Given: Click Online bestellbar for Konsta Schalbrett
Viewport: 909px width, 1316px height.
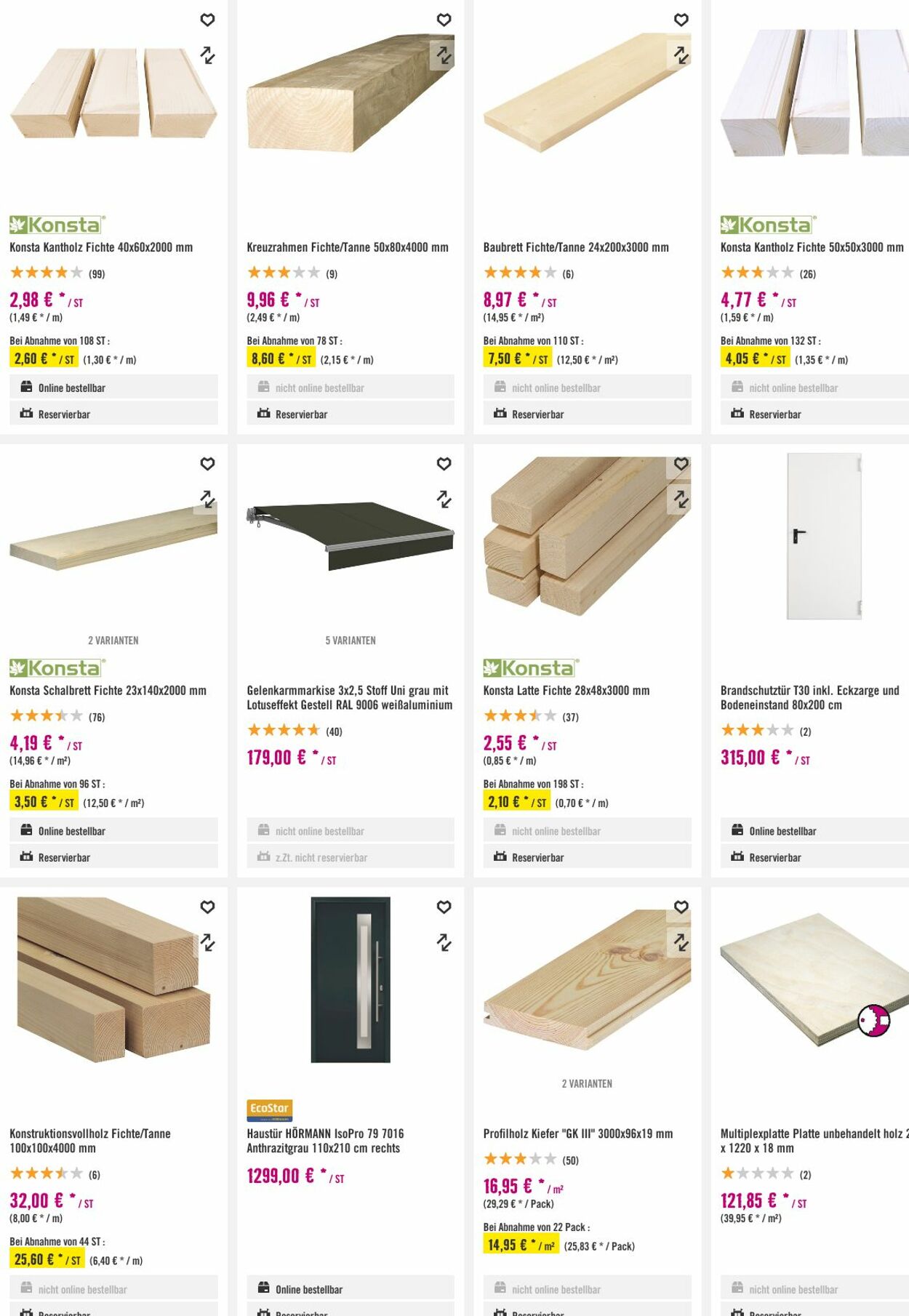Looking at the screenshot, I should pyautogui.click(x=113, y=830).
